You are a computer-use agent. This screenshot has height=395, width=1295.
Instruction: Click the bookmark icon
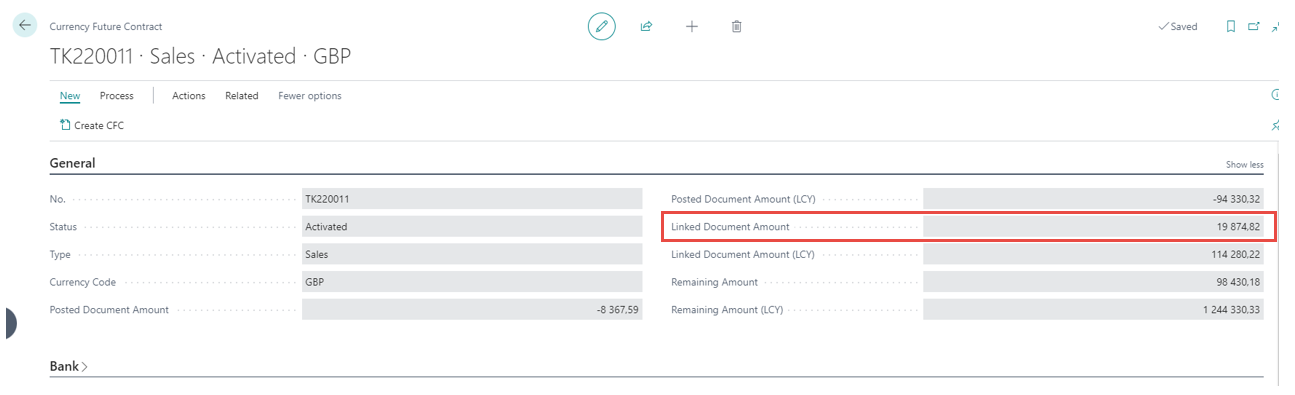click(x=1231, y=27)
